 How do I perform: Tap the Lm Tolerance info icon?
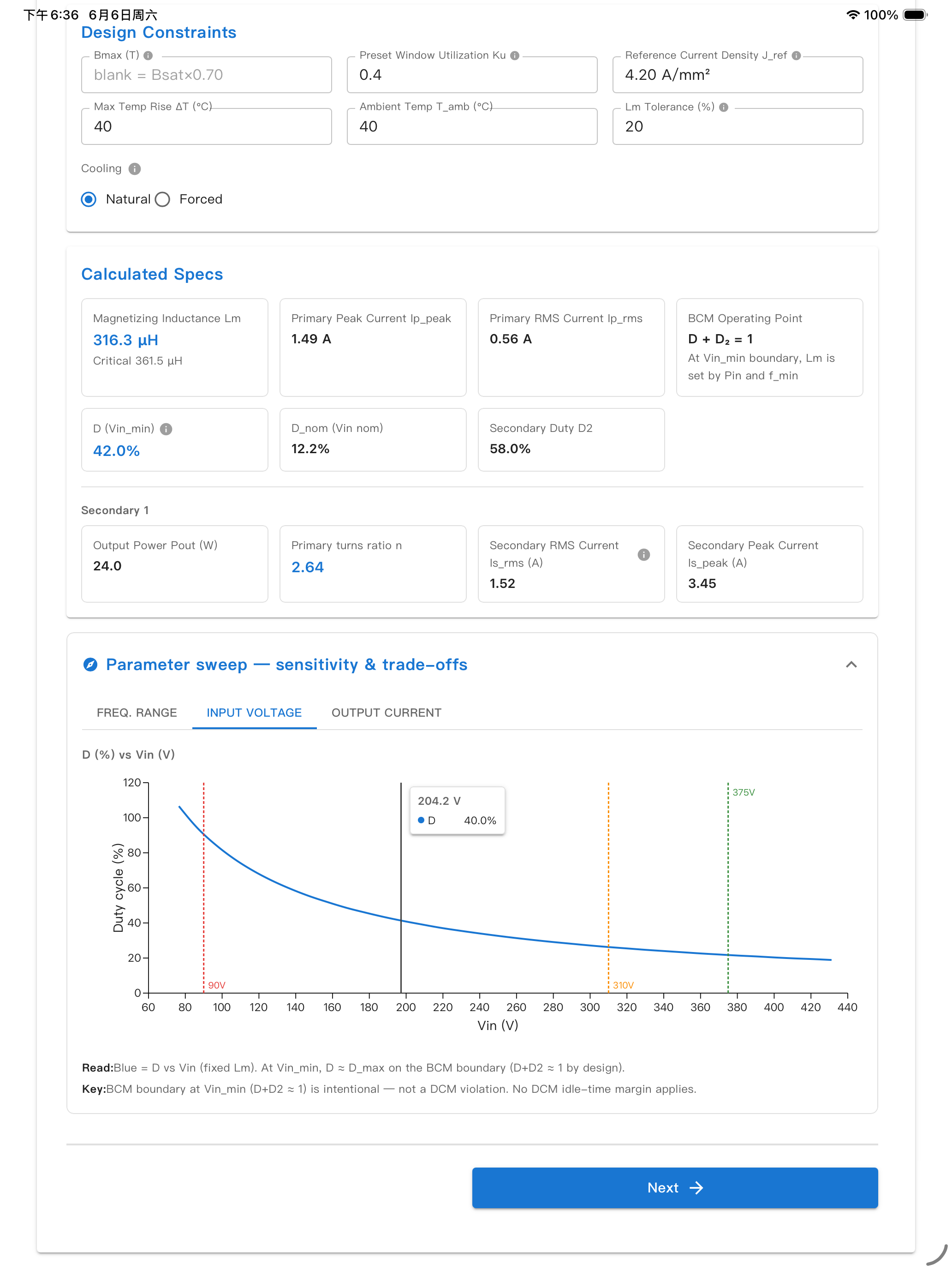click(724, 108)
